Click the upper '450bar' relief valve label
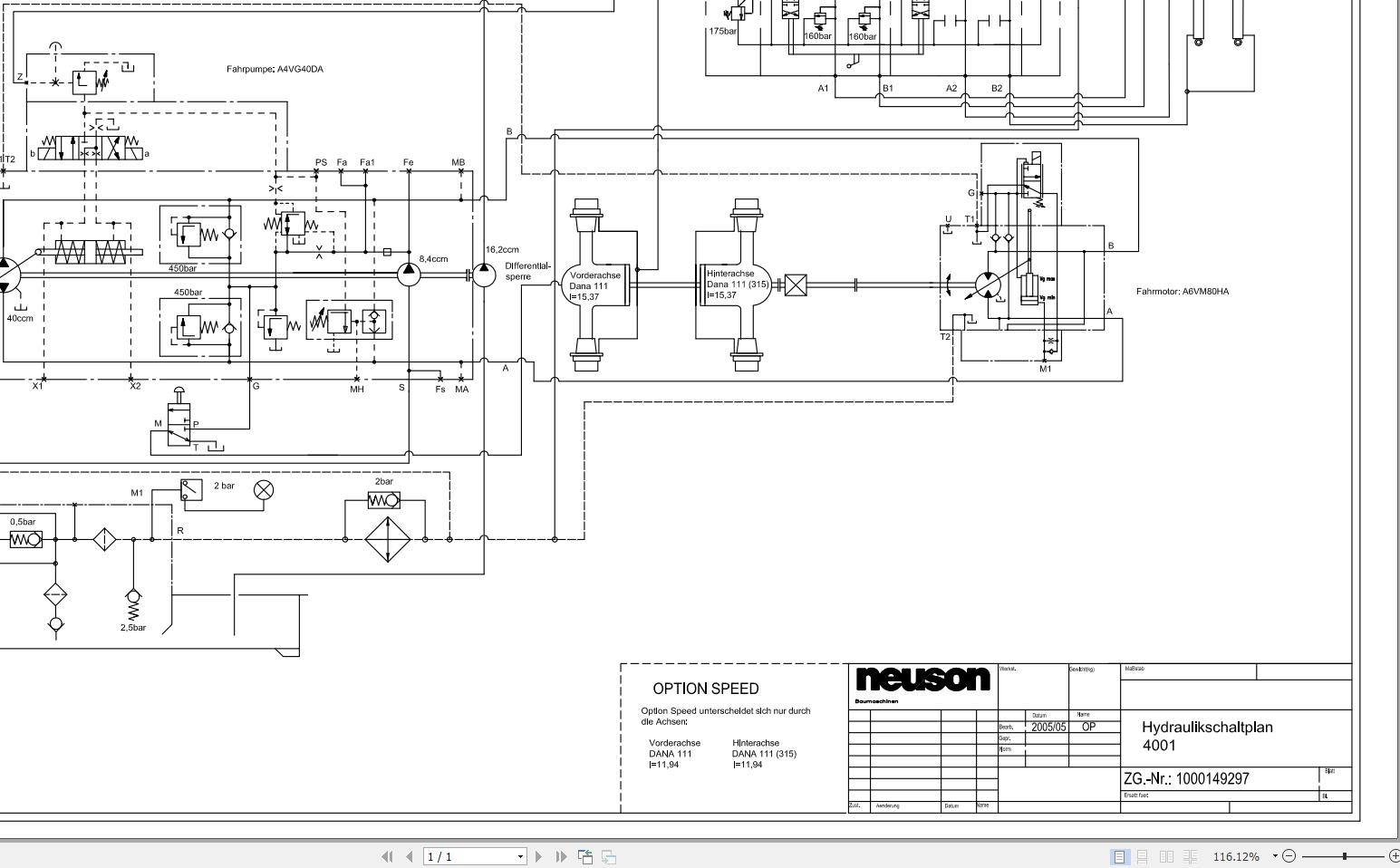Screen dimensions: 1400x868 182,268
